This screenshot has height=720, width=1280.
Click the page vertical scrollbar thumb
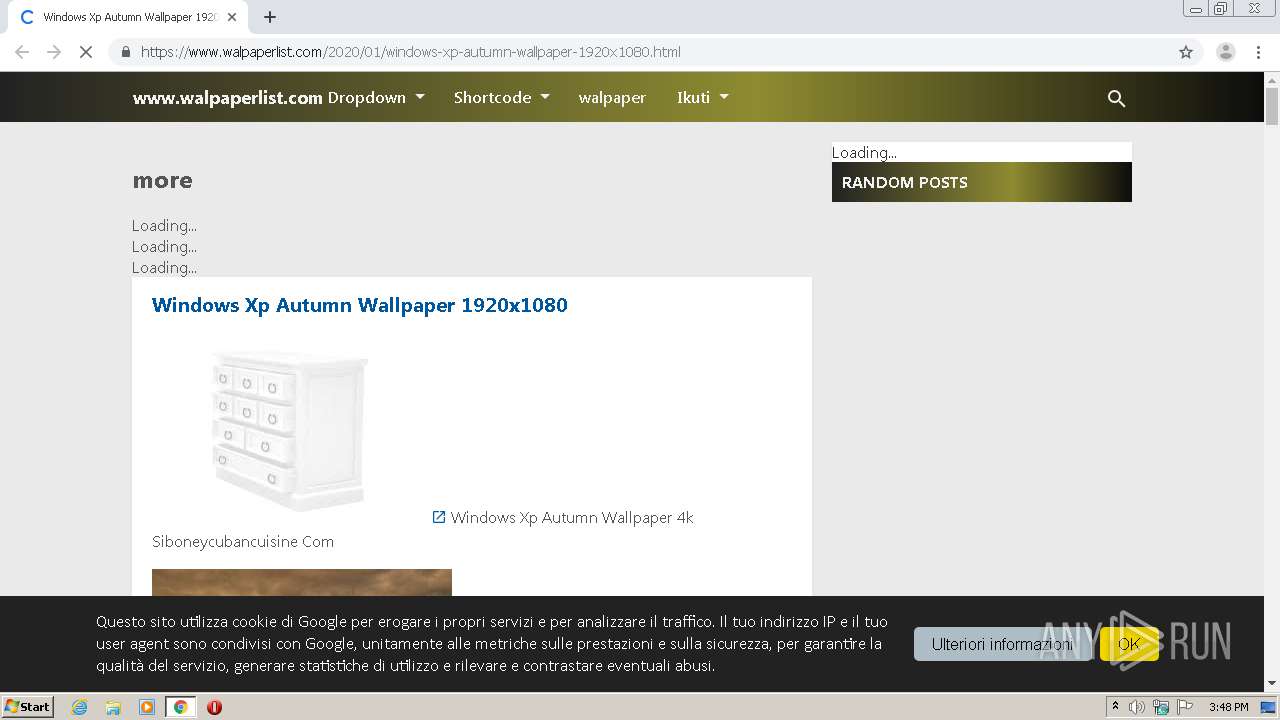(1272, 105)
